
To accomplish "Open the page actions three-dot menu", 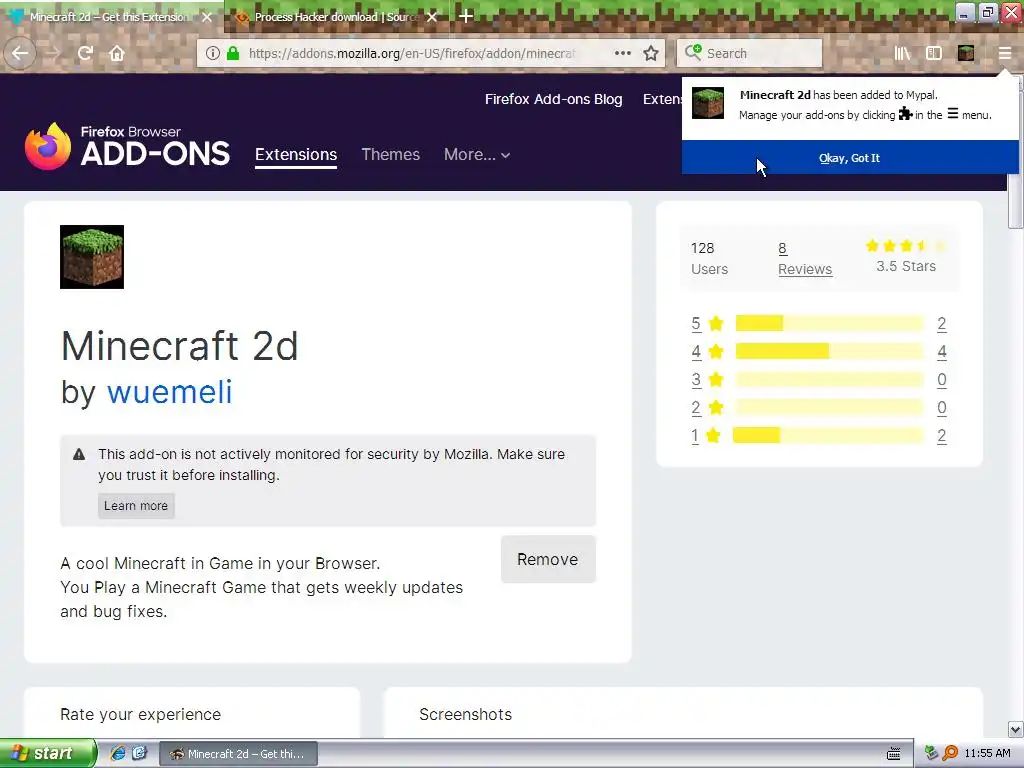I will [x=622, y=53].
